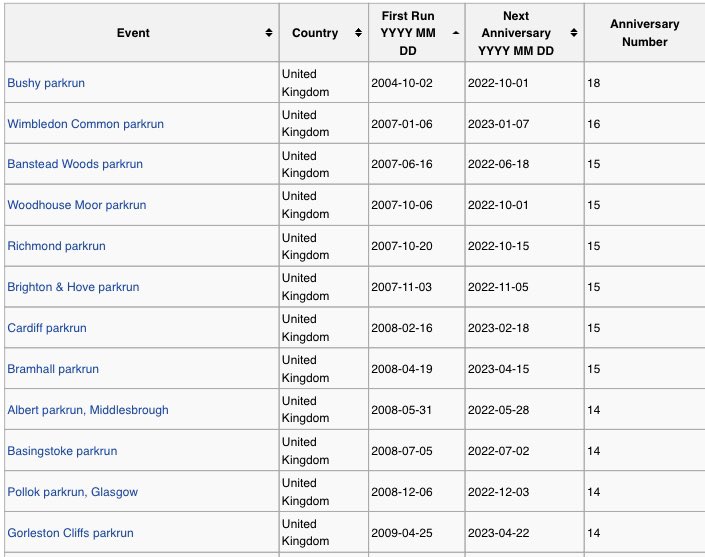Screen dimensions: 705x557
Task: Select first run date 2008-02-16
Action: click(x=402, y=328)
